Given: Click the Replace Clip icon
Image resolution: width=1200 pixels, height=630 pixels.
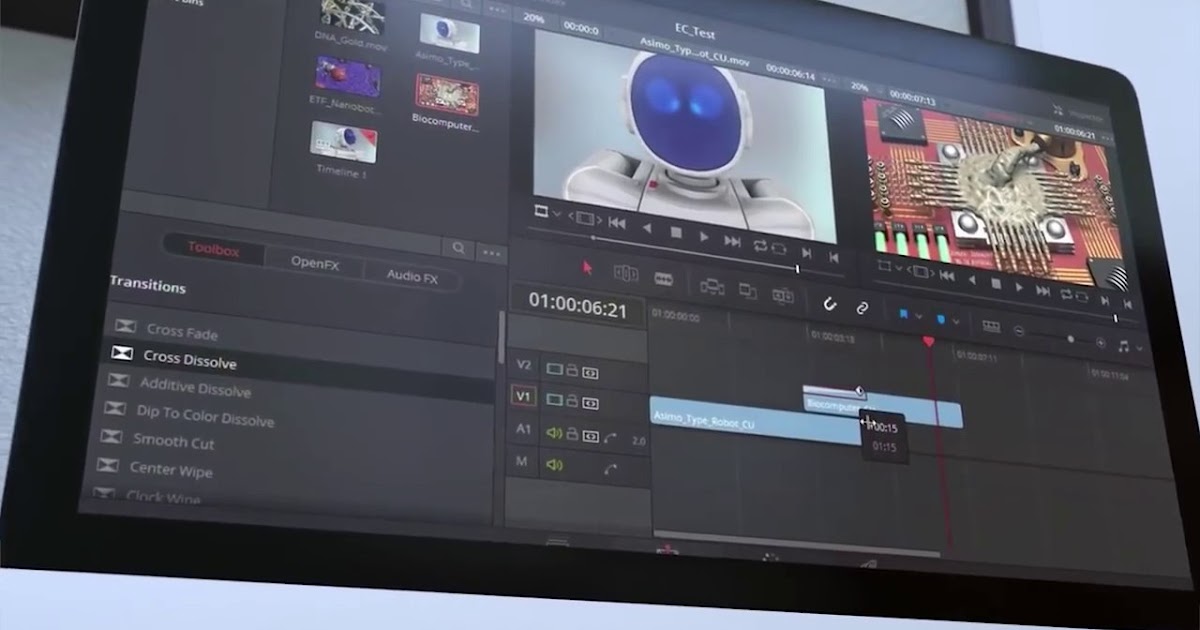Looking at the screenshot, I should [x=783, y=295].
